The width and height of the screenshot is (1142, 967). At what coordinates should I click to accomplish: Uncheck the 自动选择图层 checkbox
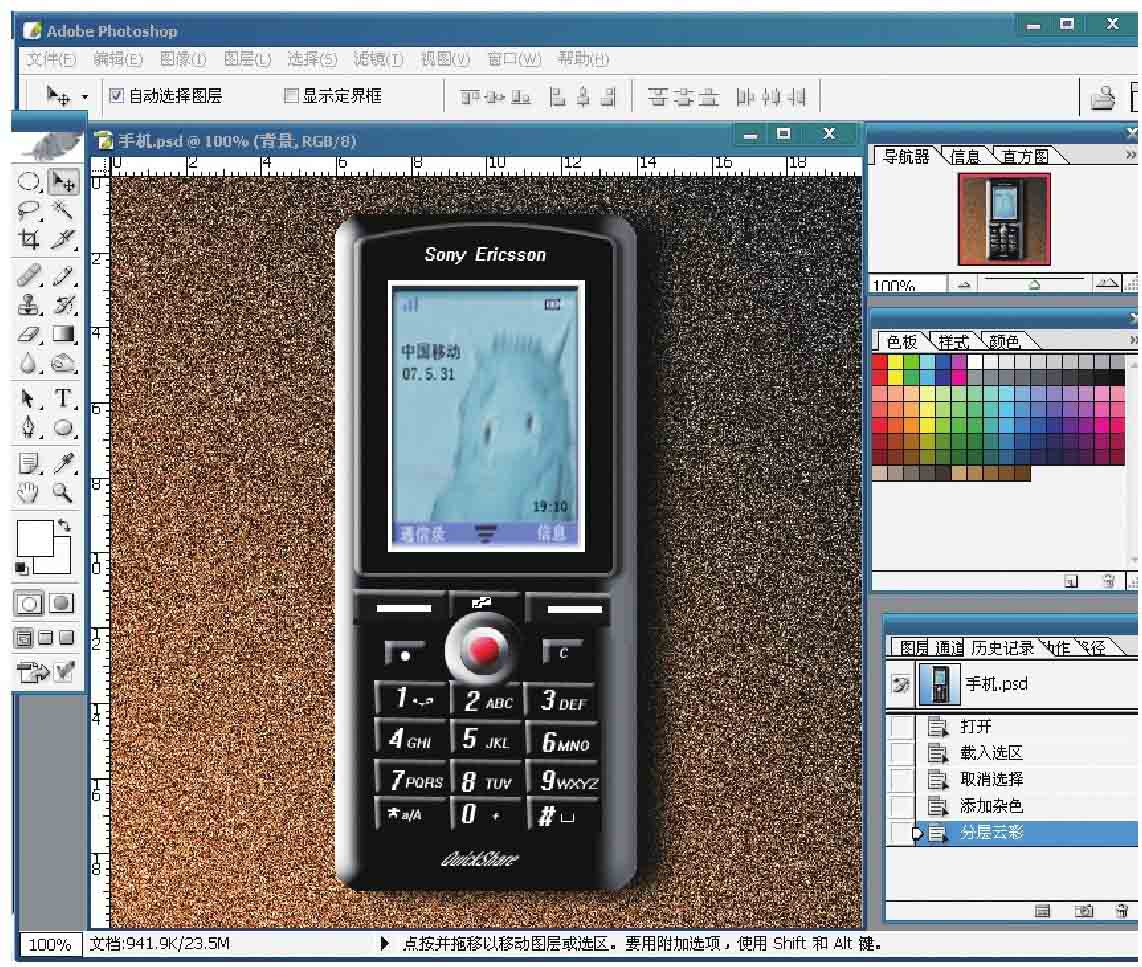point(117,95)
